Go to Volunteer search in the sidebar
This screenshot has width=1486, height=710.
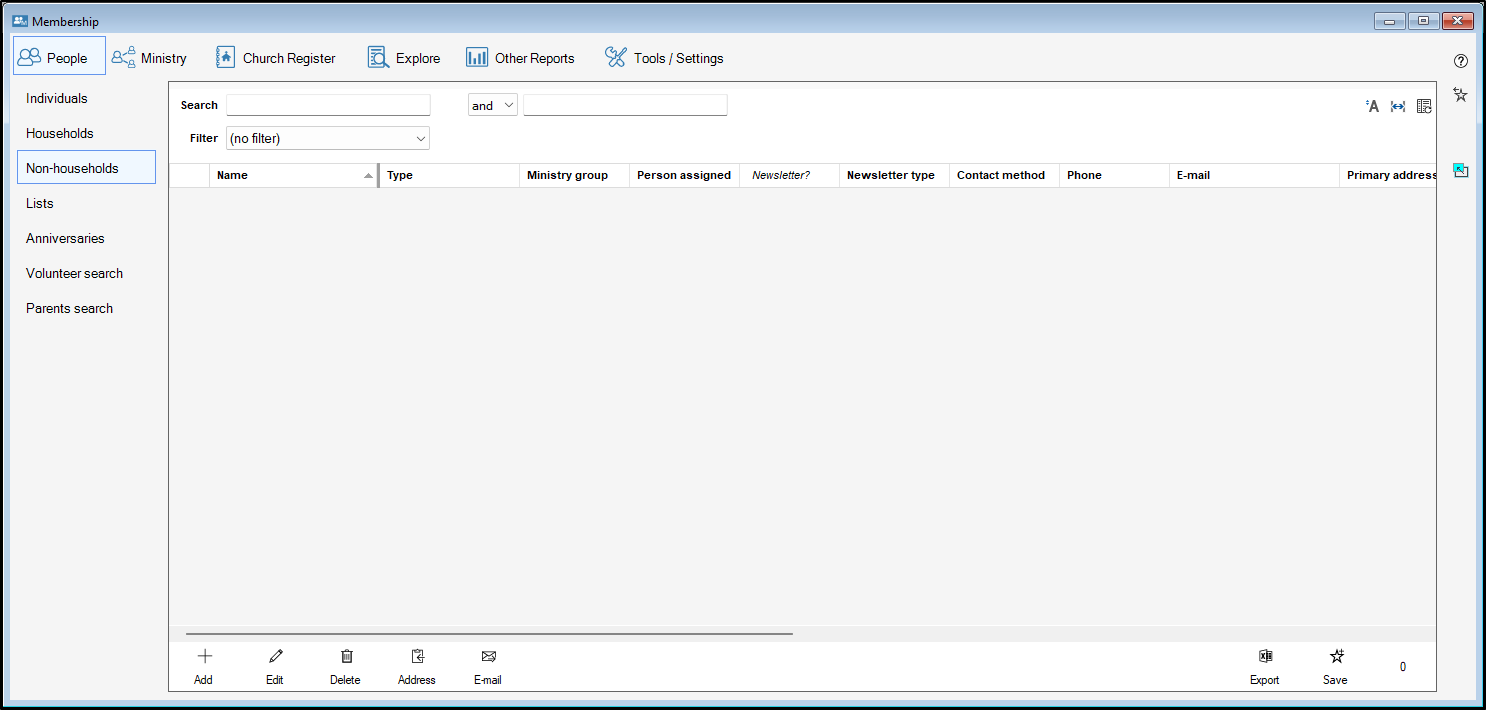pyautogui.click(x=75, y=273)
